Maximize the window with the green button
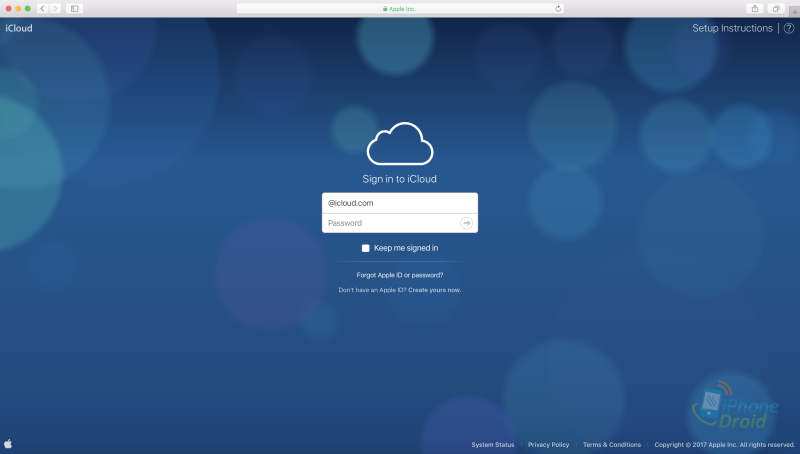 28,9
